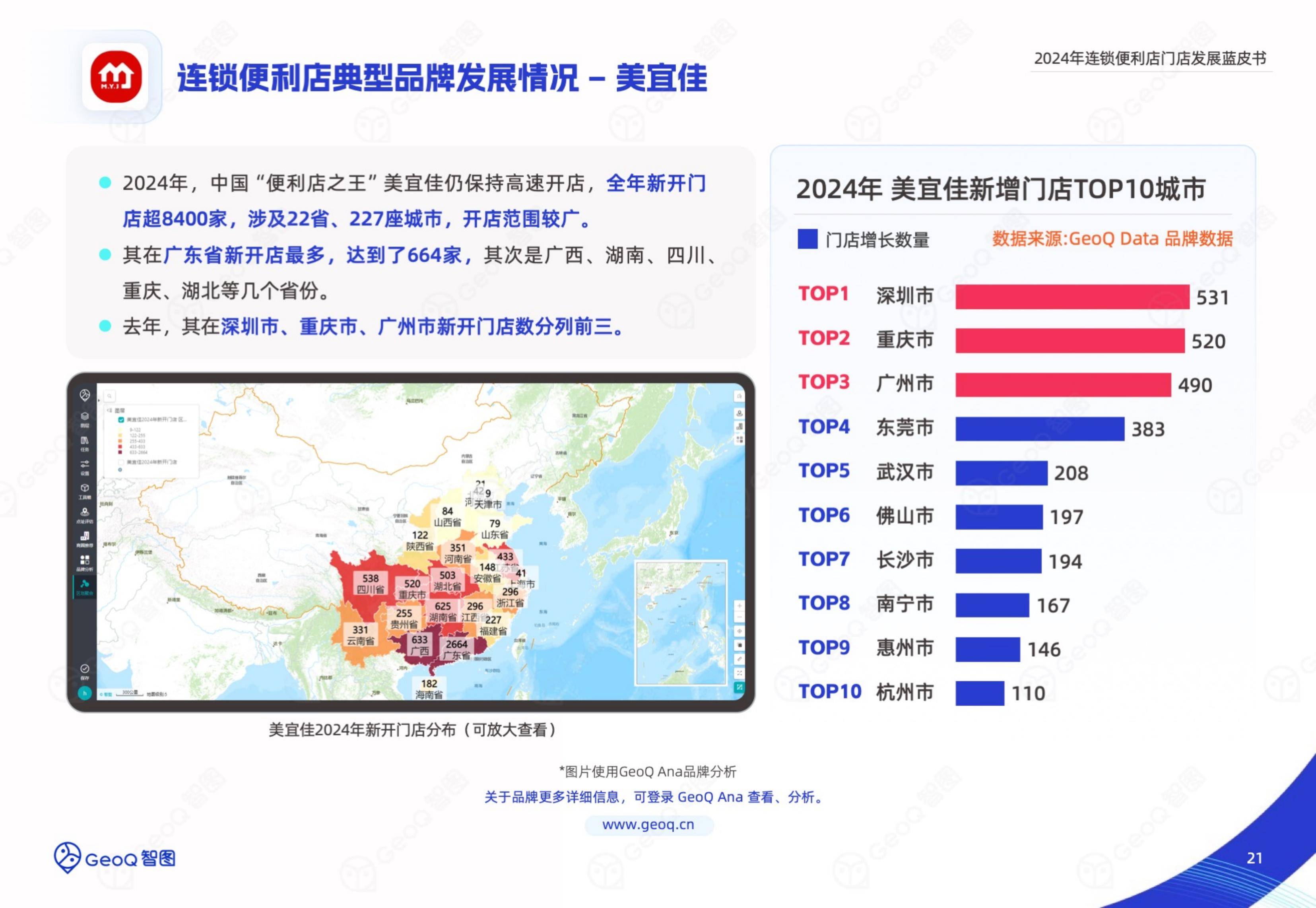Click the 351 河南省 map label

tap(458, 553)
